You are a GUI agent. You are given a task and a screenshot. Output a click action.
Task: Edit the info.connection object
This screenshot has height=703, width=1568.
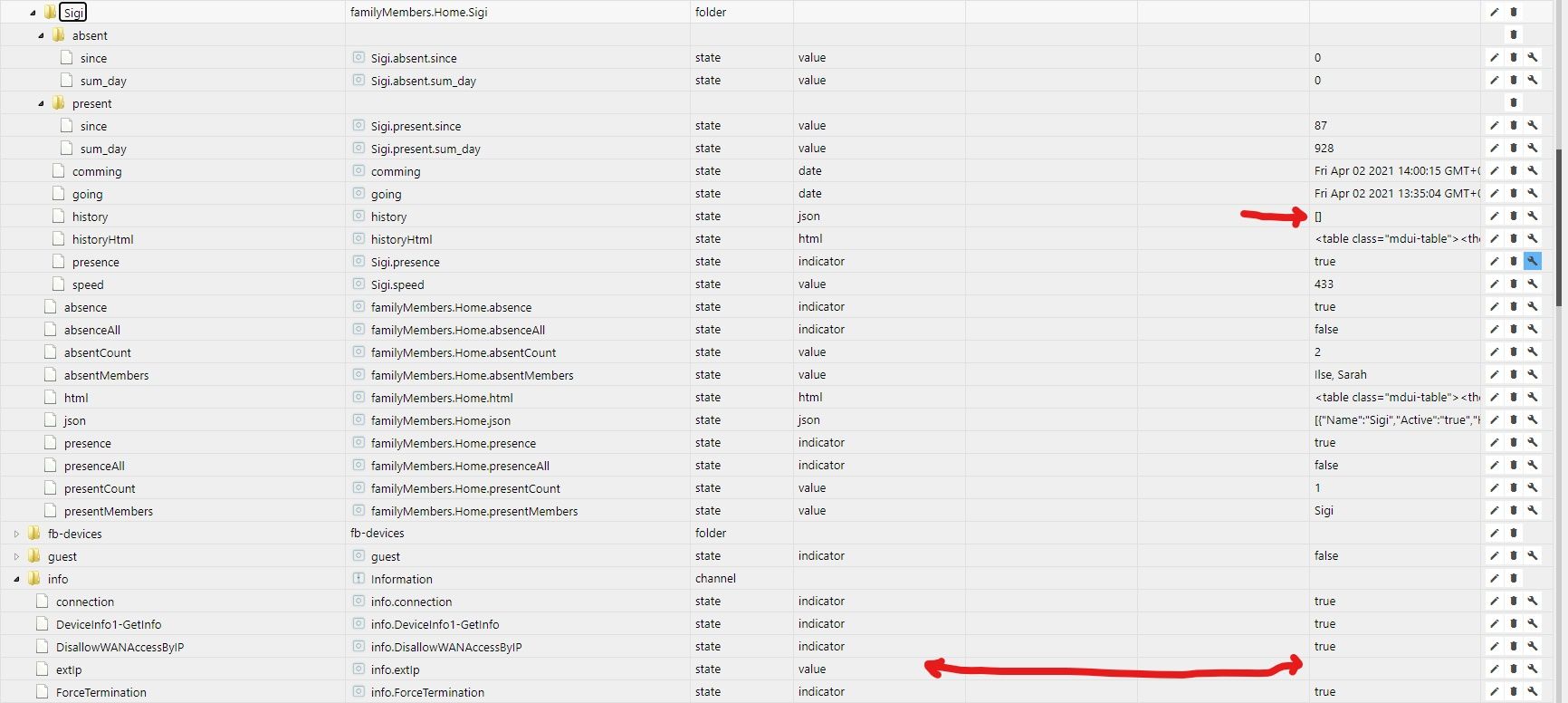(x=1495, y=602)
